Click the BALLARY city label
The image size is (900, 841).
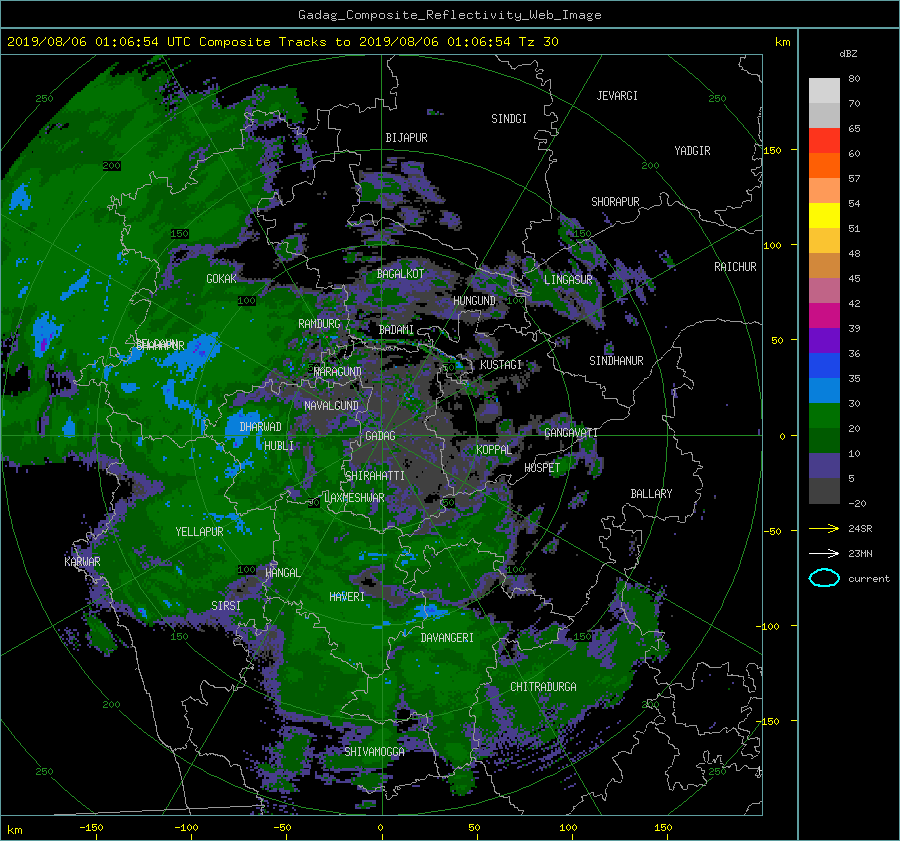(651, 494)
